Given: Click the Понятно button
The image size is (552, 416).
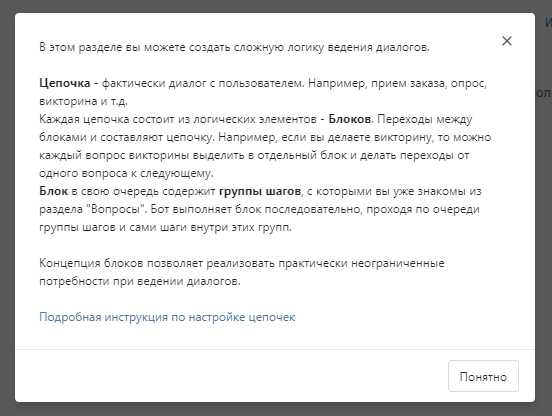Looking at the screenshot, I should pos(483,376).
